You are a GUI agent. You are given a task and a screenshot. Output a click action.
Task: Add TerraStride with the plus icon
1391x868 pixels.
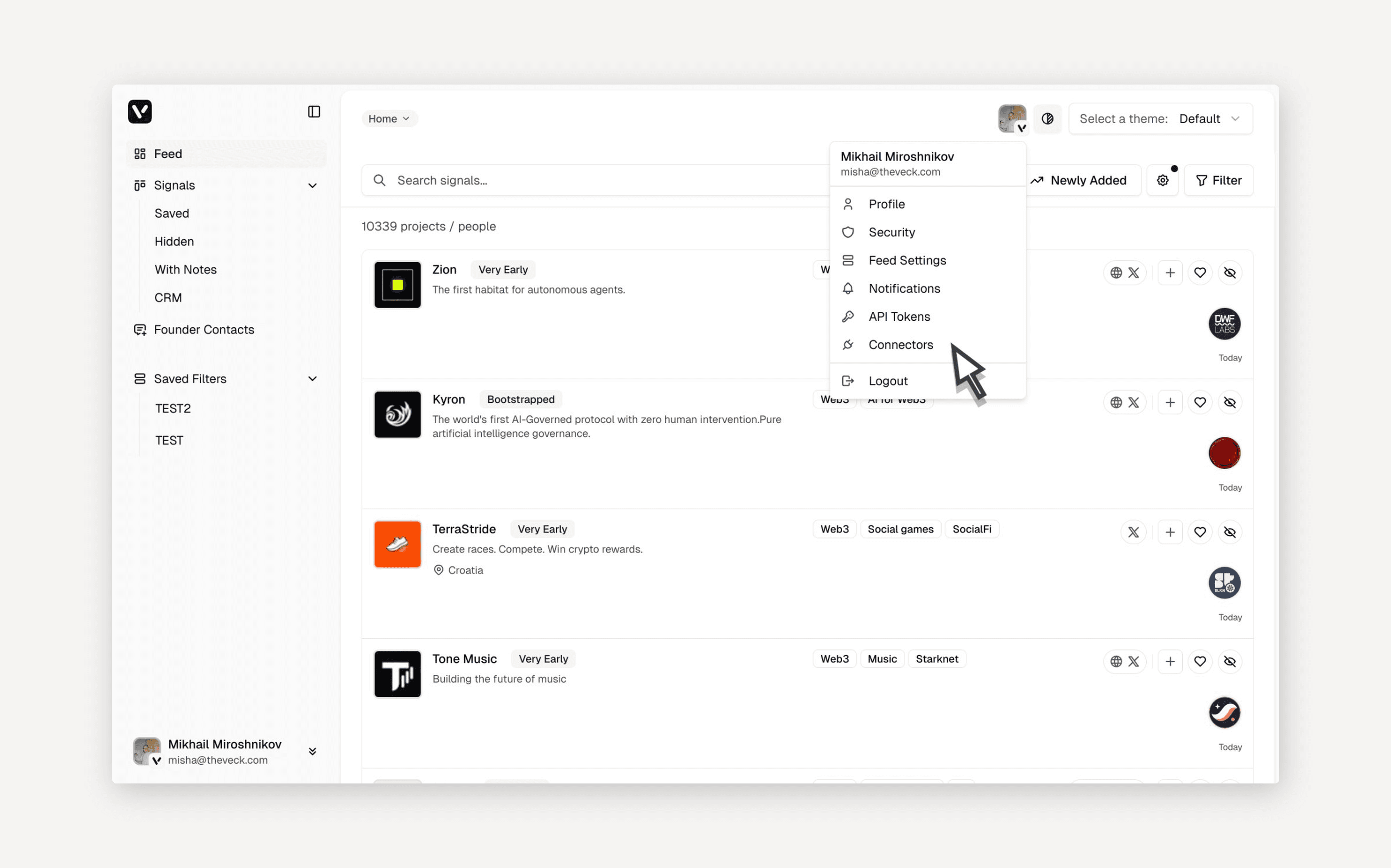click(x=1170, y=532)
